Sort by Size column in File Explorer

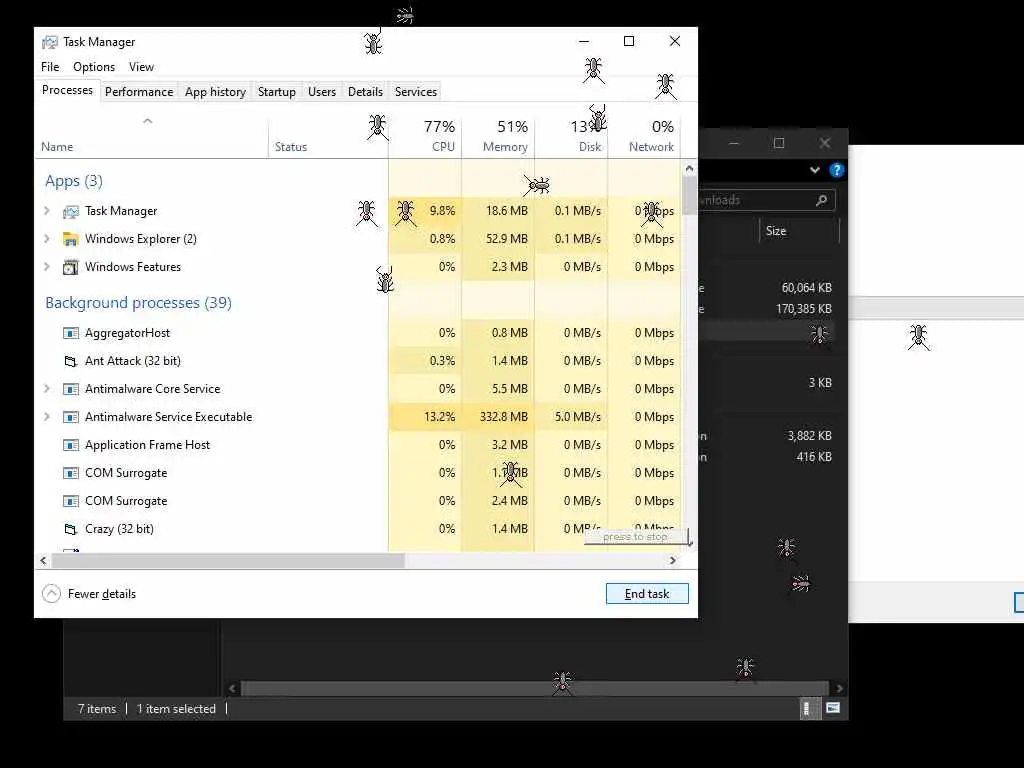tap(776, 231)
